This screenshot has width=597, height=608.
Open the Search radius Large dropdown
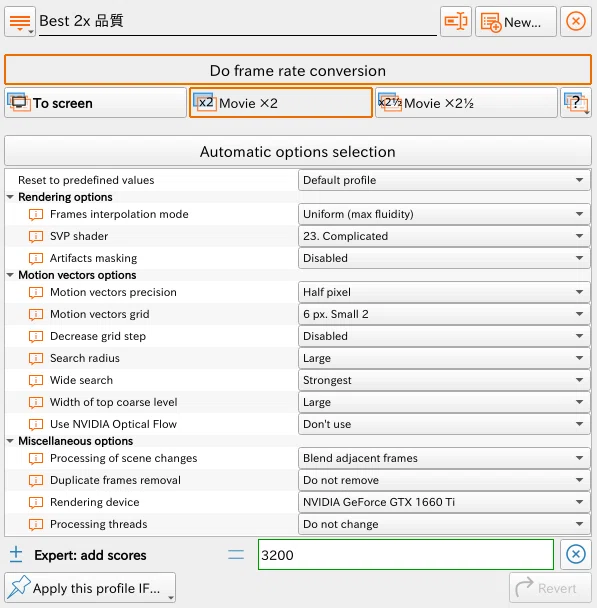[444, 358]
